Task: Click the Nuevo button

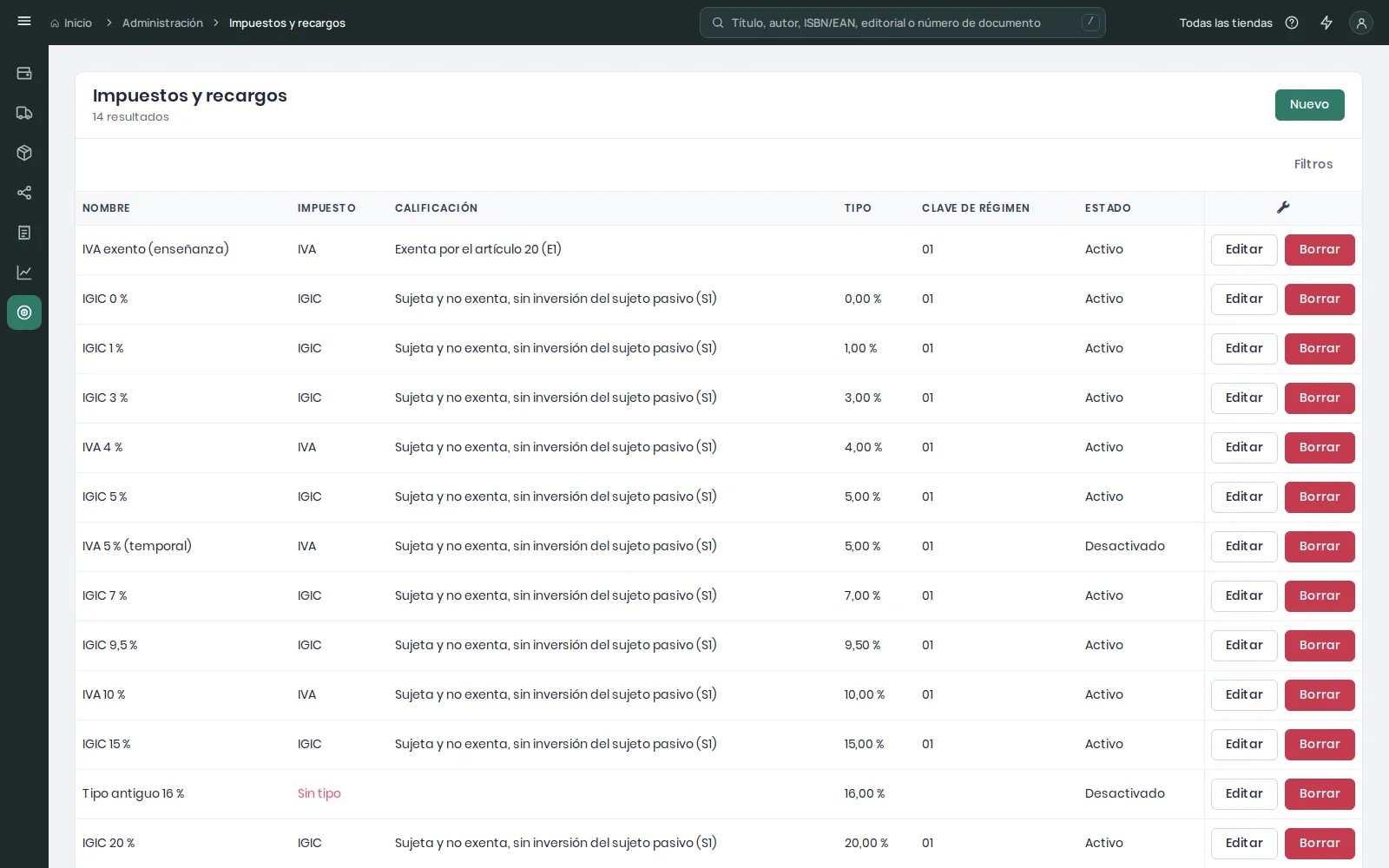Action: click(x=1309, y=105)
